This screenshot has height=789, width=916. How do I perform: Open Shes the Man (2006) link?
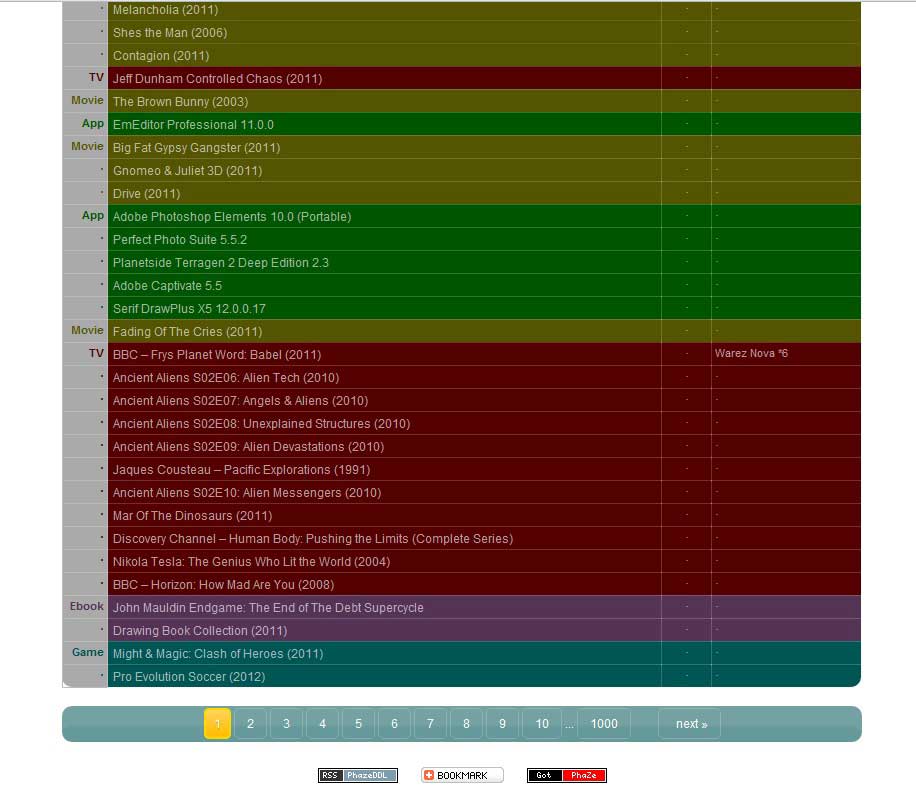170,33
